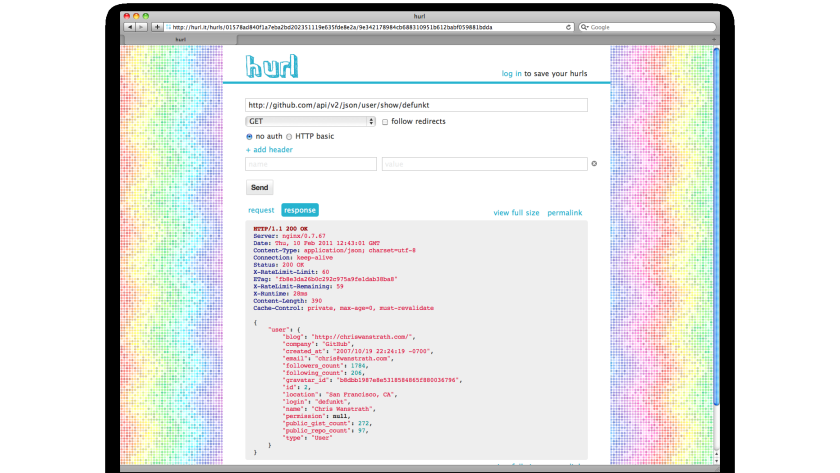
Task: Click the add bookmark plus button
Action: click(x=157, y=27)
